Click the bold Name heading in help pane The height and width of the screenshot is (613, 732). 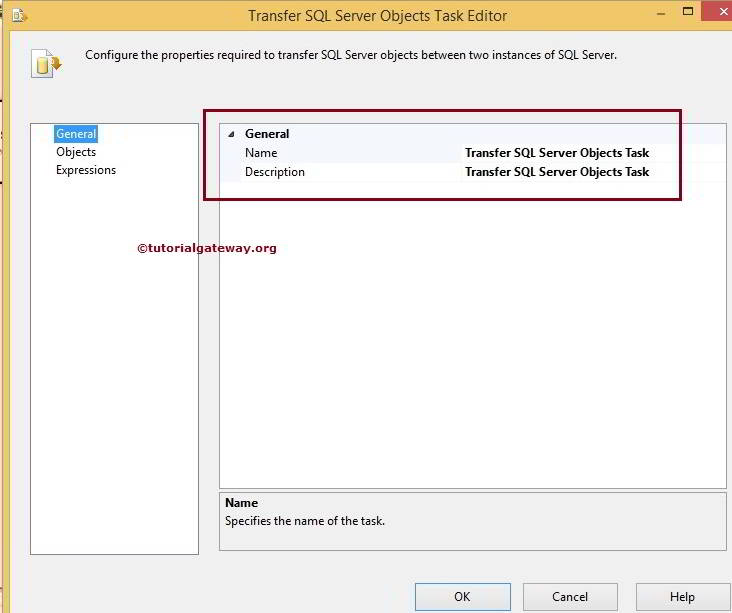tap(241, 503)
